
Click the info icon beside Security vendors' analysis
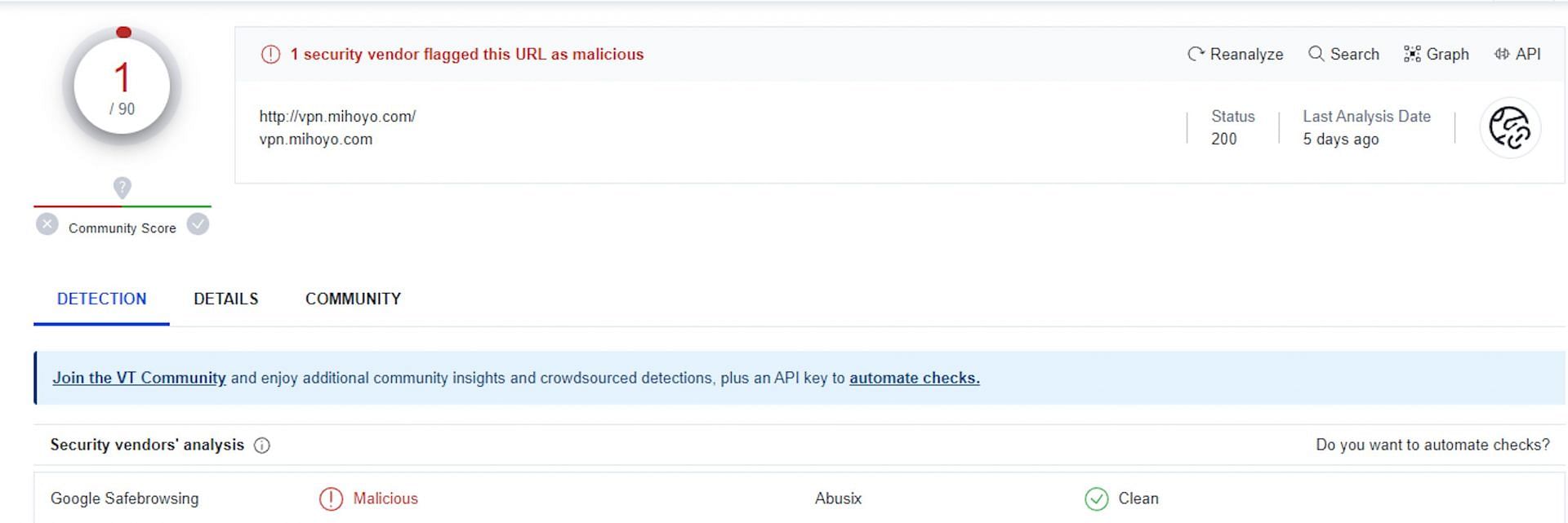pos(261,445)
